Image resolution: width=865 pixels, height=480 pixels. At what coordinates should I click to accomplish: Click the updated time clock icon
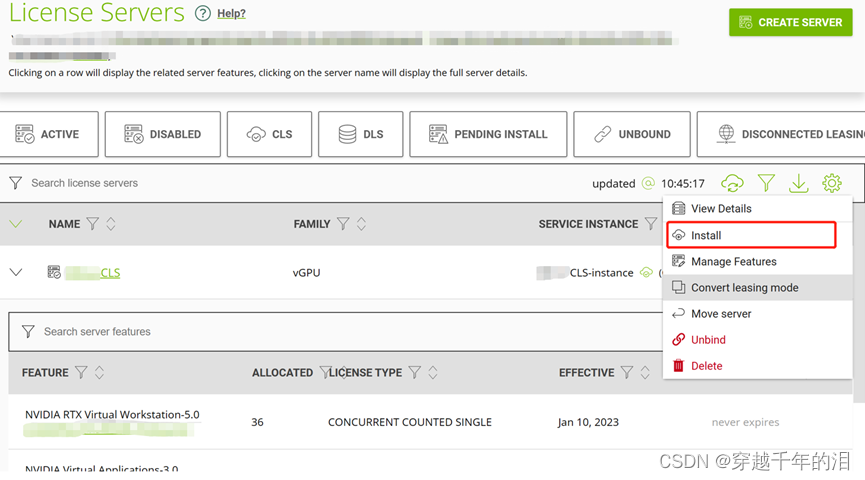pyautogui.click(x=648, y=183)
